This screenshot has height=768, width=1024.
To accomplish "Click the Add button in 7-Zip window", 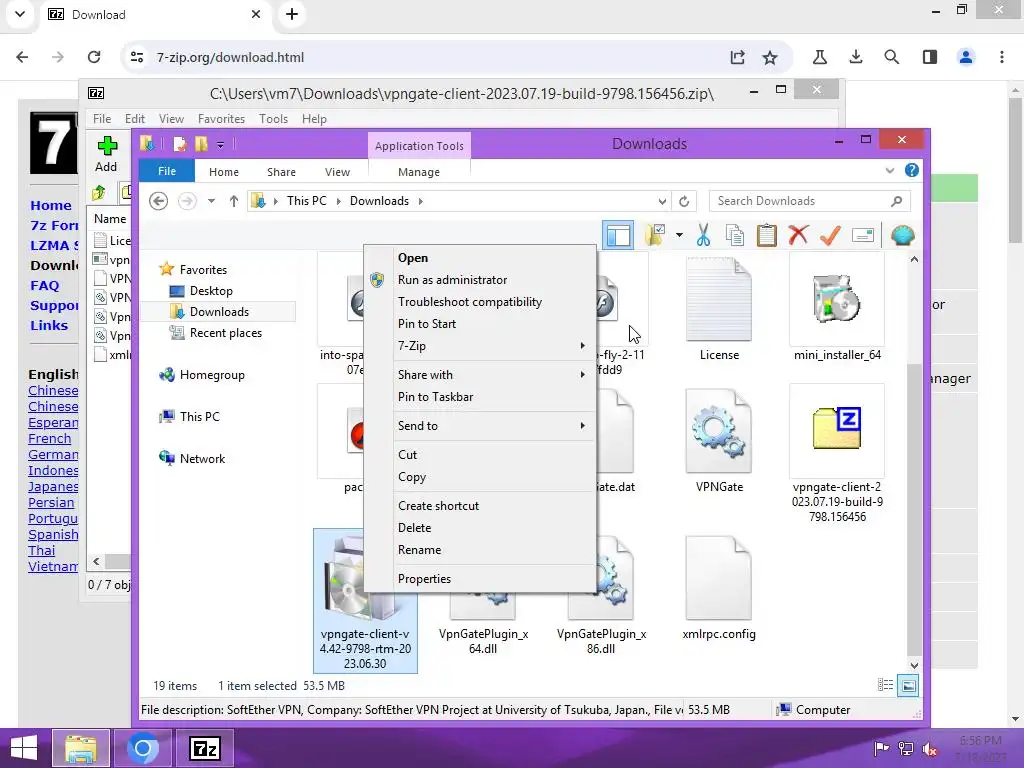I will coord(106,154).
